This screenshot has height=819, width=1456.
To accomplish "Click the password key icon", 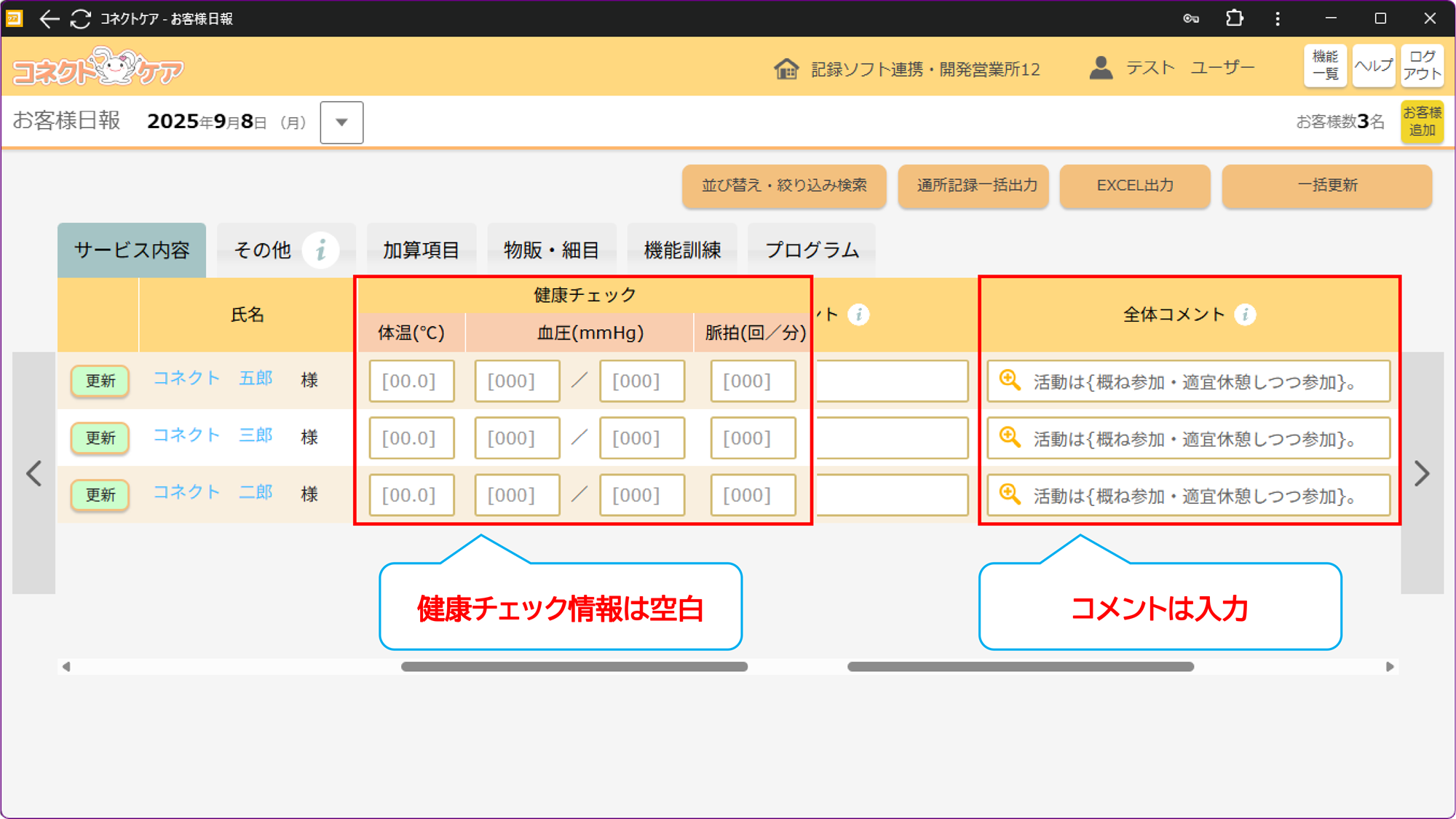I will (1191, 19).
